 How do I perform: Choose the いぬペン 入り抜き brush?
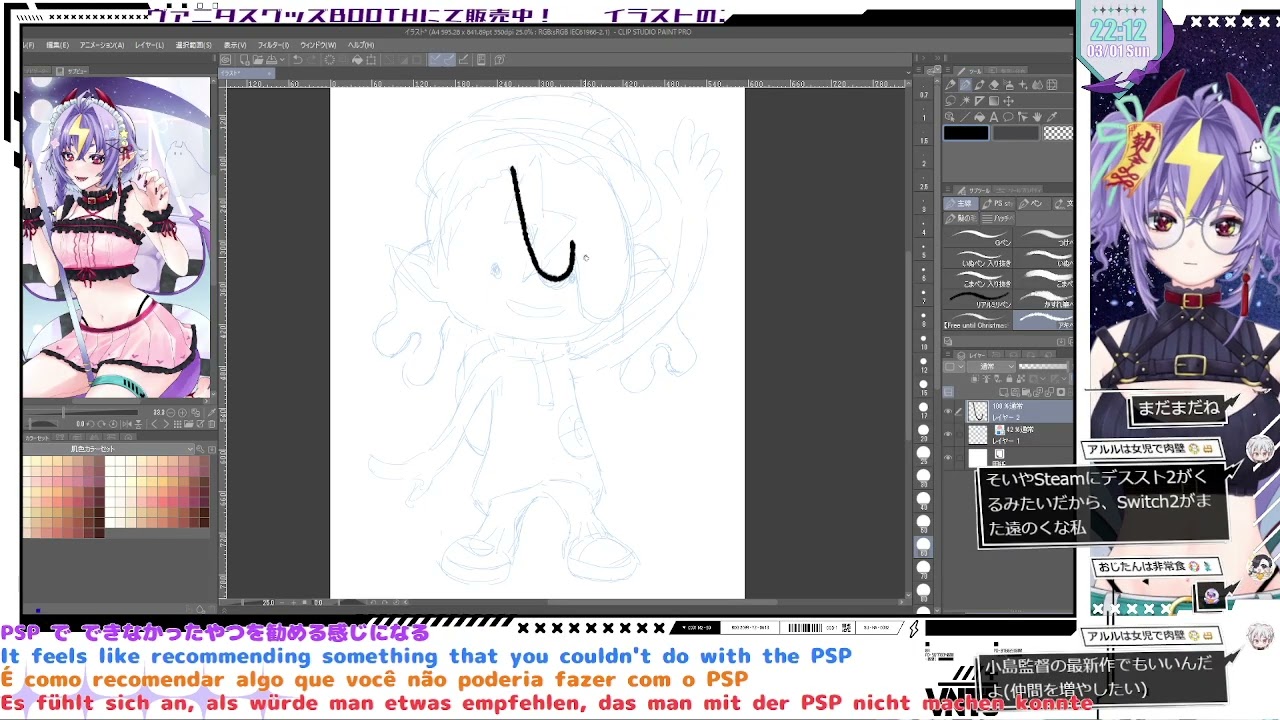pyautogui.click(x=977, y=258)
